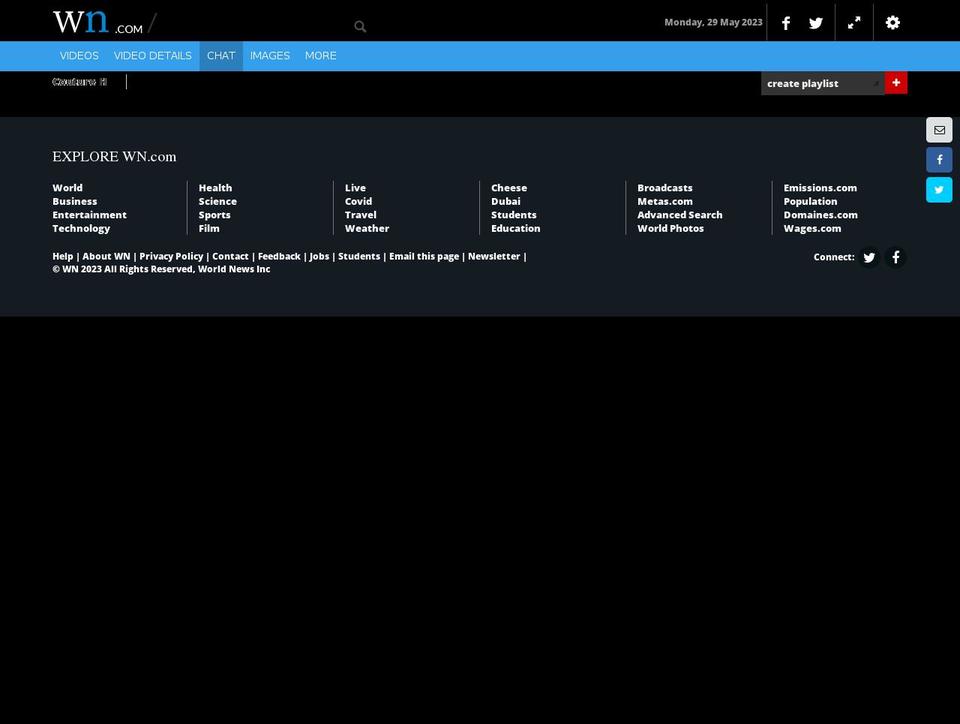The height and width of the screenshot is (724, 960).
Task: Select the CHAT tab
Action: [x=221, y=56]
